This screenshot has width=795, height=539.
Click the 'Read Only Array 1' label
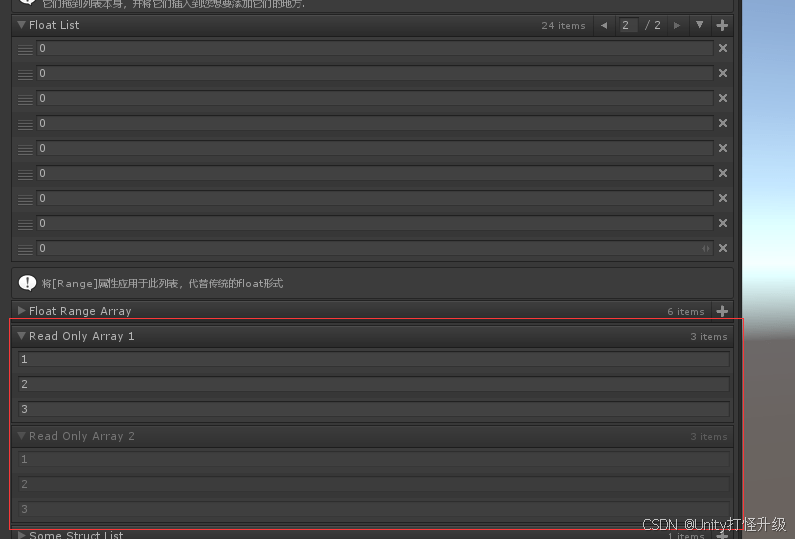coord(82,336)
